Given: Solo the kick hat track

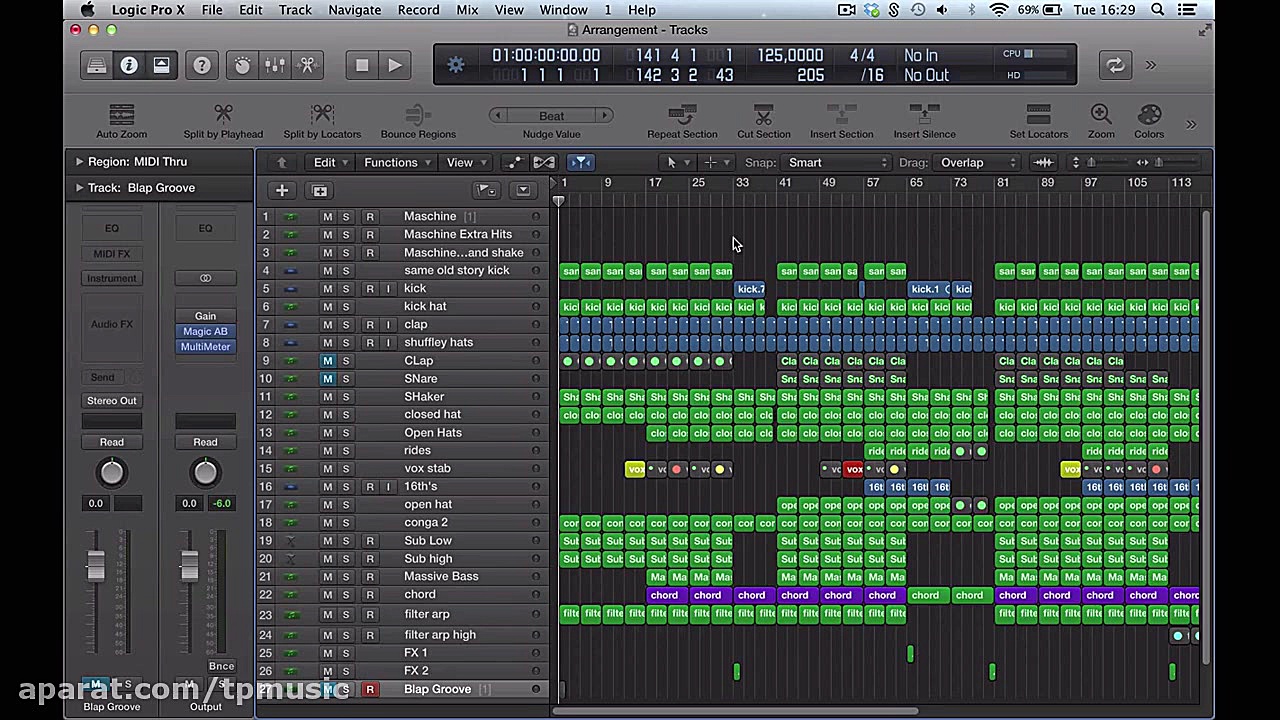Looking at the screenshot, I should coord(346,307).
